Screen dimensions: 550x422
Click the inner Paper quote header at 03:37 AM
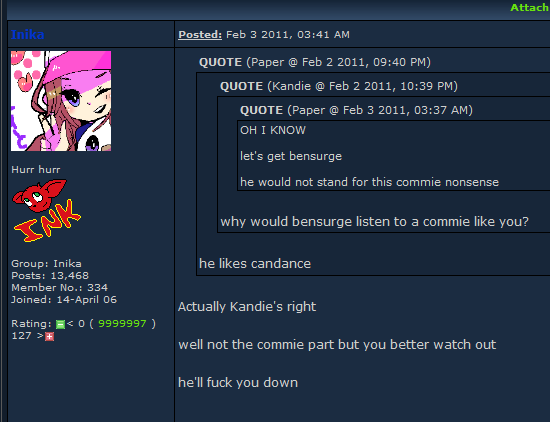click(356, 110)
